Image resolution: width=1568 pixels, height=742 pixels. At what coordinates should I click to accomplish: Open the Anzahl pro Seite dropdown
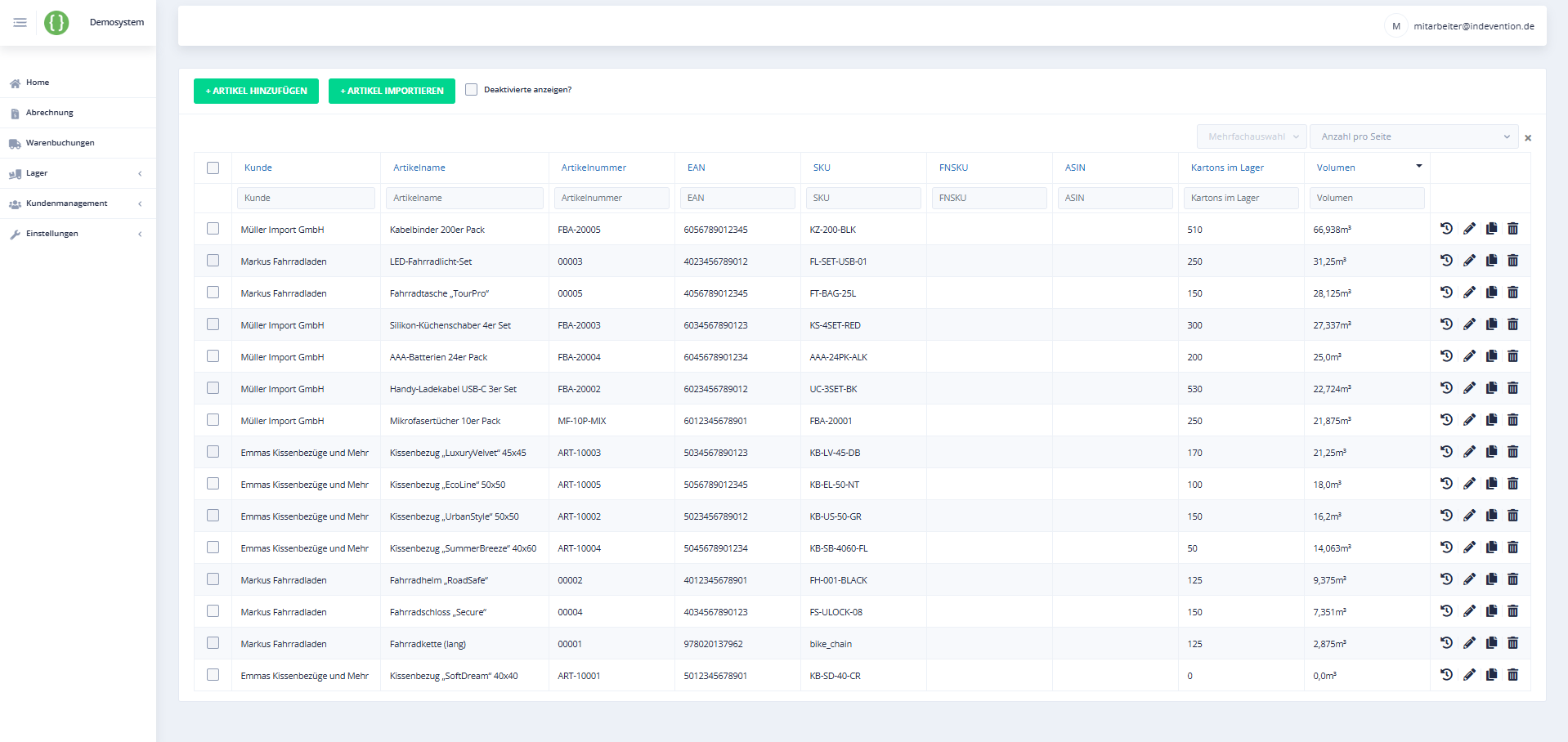pyautogui.click(x=1413, y=136)
